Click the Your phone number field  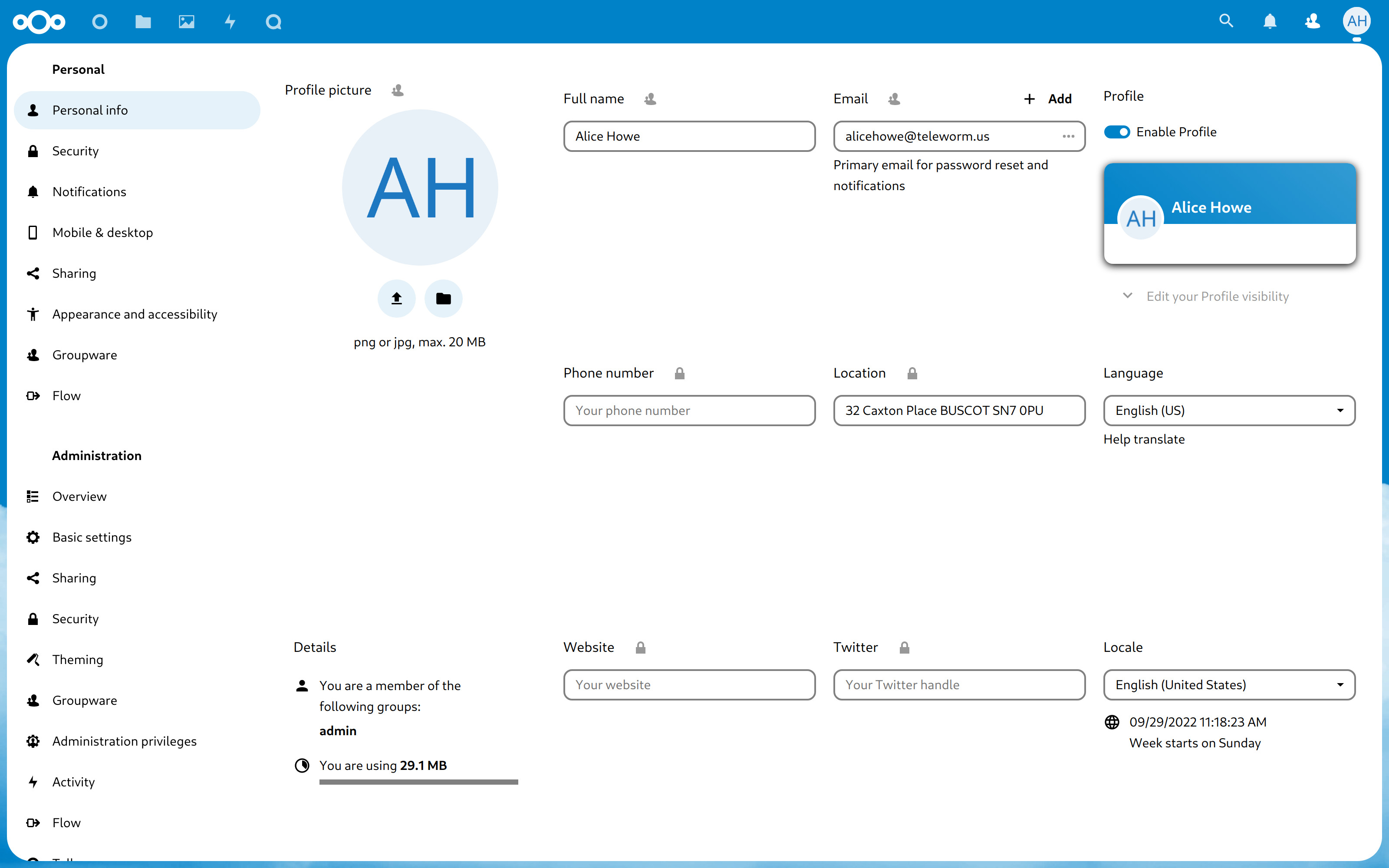[689, 411]
